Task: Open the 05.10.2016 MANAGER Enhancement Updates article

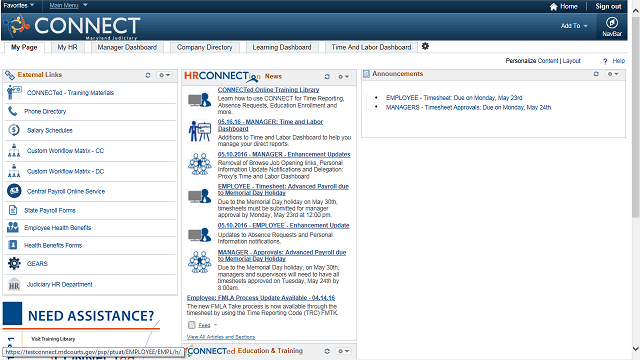Action: 284,154
